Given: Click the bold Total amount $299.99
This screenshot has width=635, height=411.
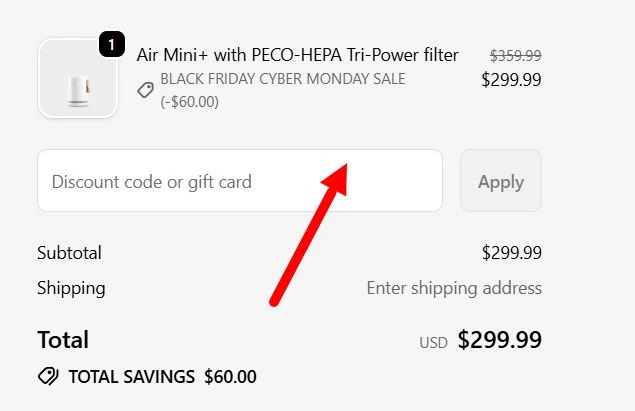Looking at the screenshot, I should point(499,340).
